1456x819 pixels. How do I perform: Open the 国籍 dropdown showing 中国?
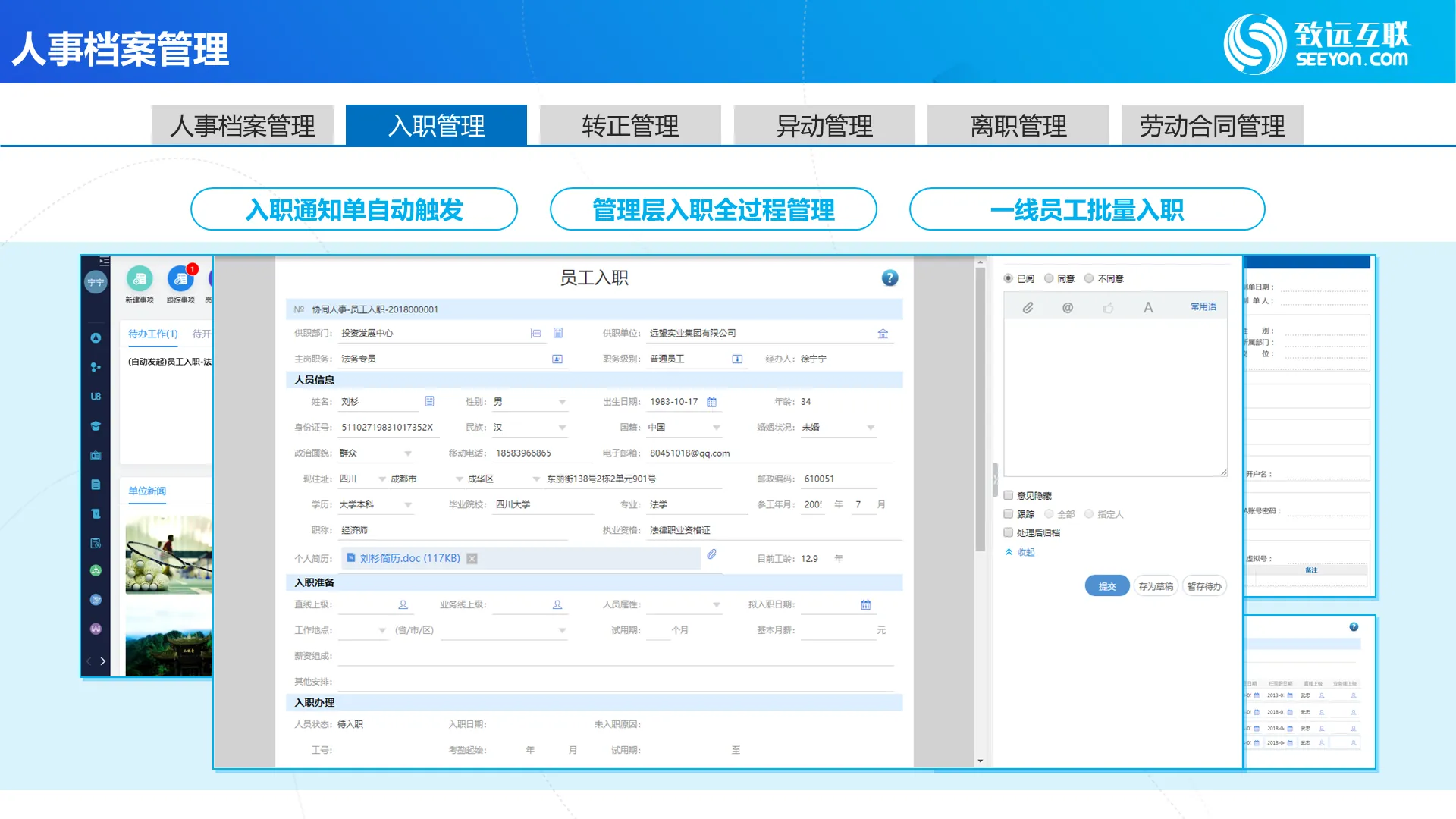point(684,428)
